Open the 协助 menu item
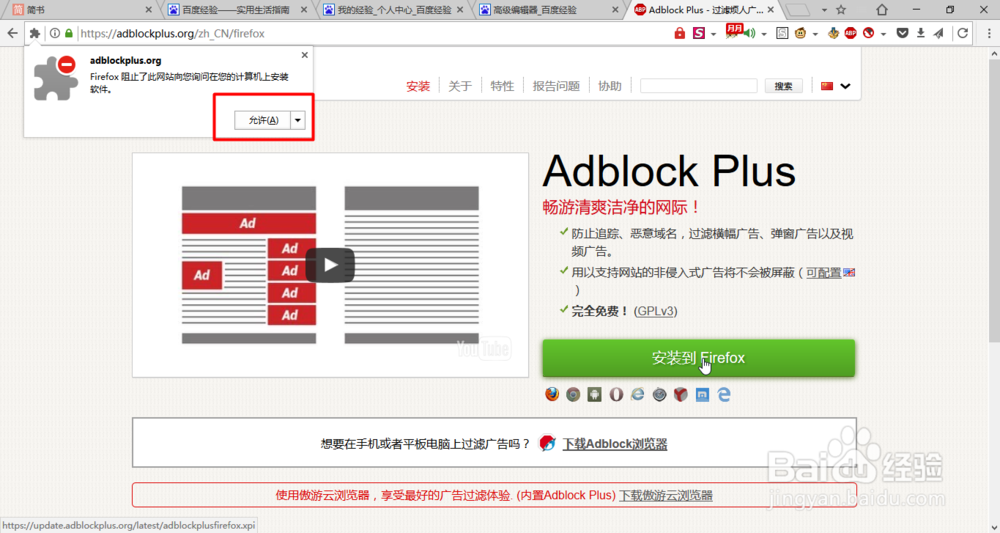This screenshot has width=1000, height=533. (610, 86)
